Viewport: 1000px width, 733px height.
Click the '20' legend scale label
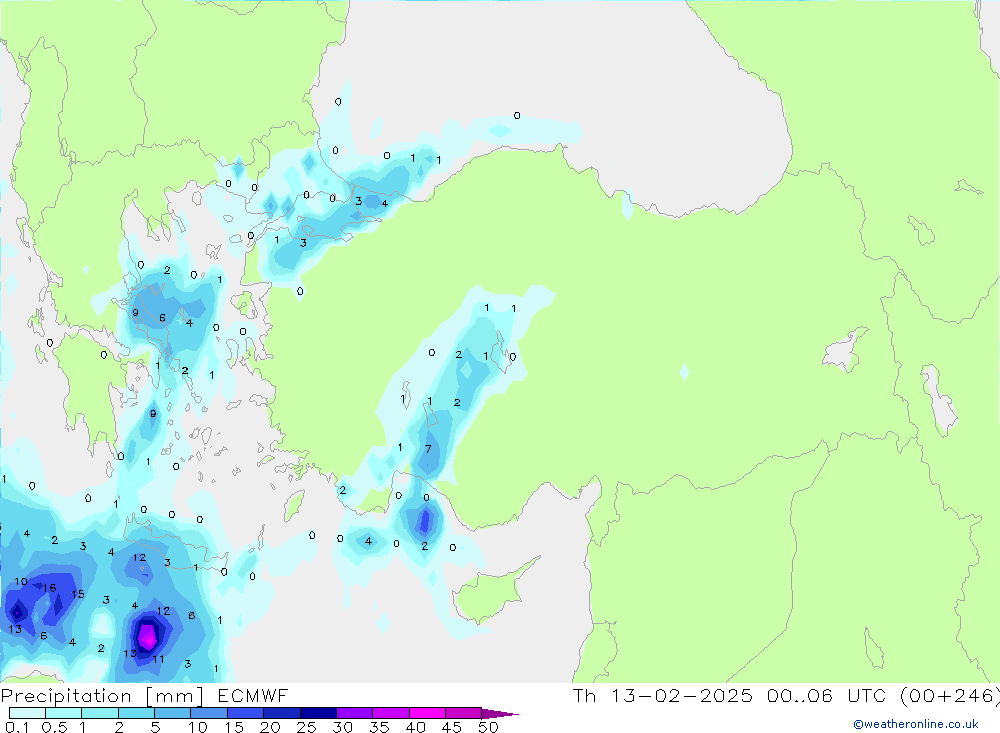coord(270,727)
